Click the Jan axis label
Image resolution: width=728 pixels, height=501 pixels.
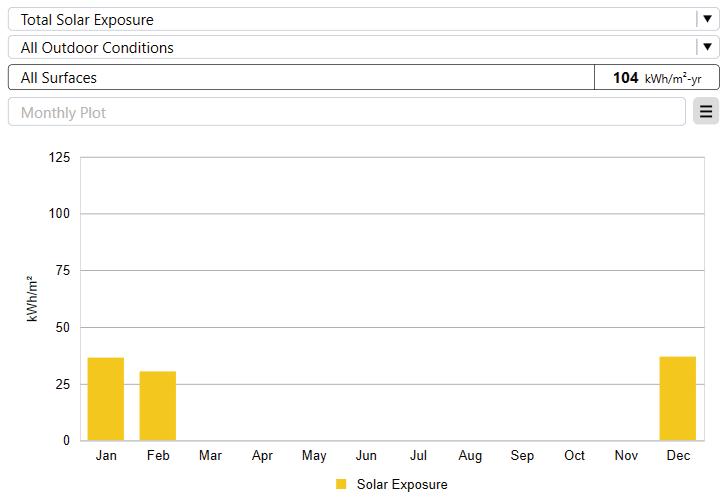point(106,456)
